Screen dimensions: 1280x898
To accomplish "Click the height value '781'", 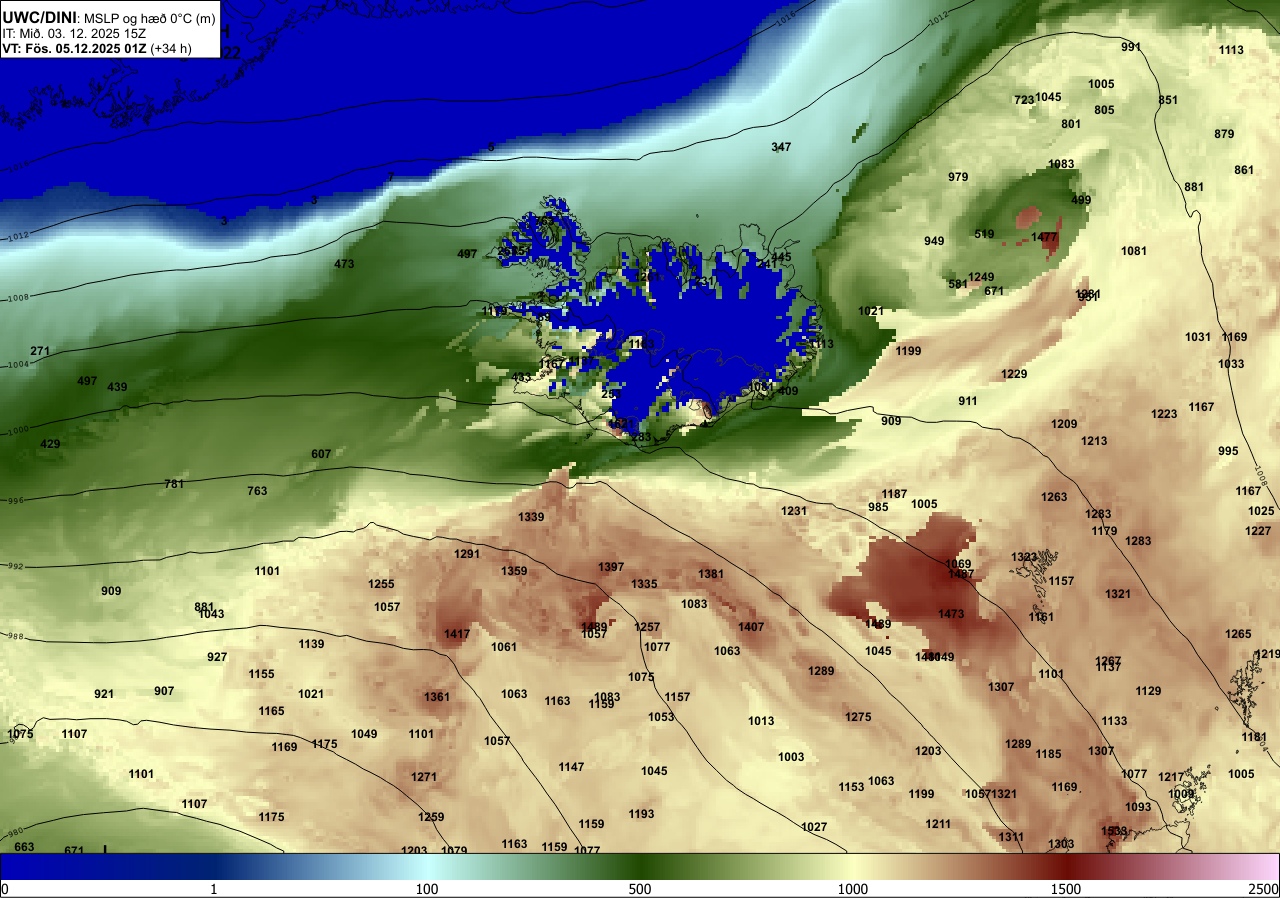I will click(x=174, y=484).
